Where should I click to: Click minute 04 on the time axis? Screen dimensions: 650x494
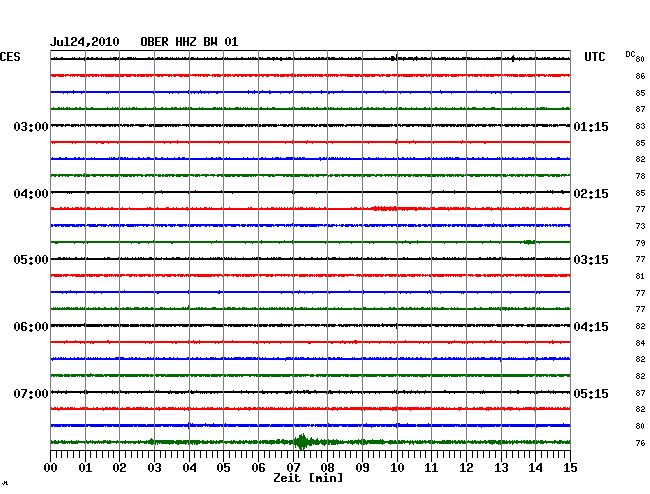point(189,467)
